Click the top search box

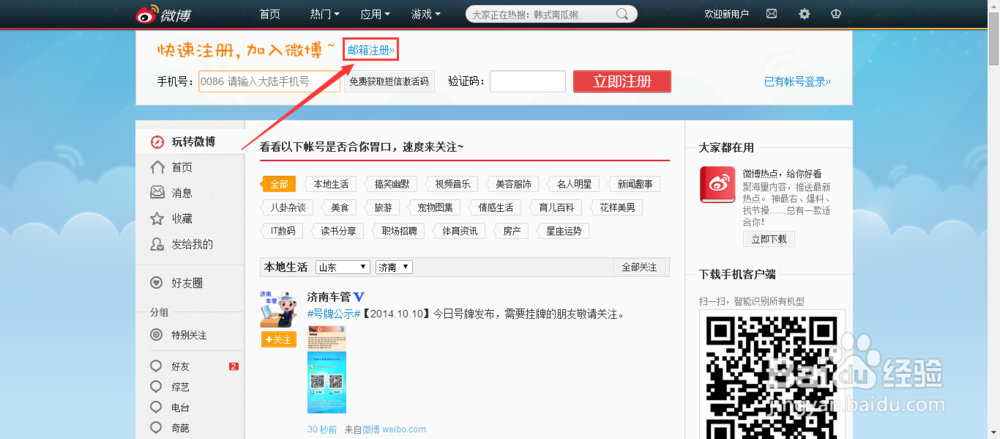click(551, 14)
